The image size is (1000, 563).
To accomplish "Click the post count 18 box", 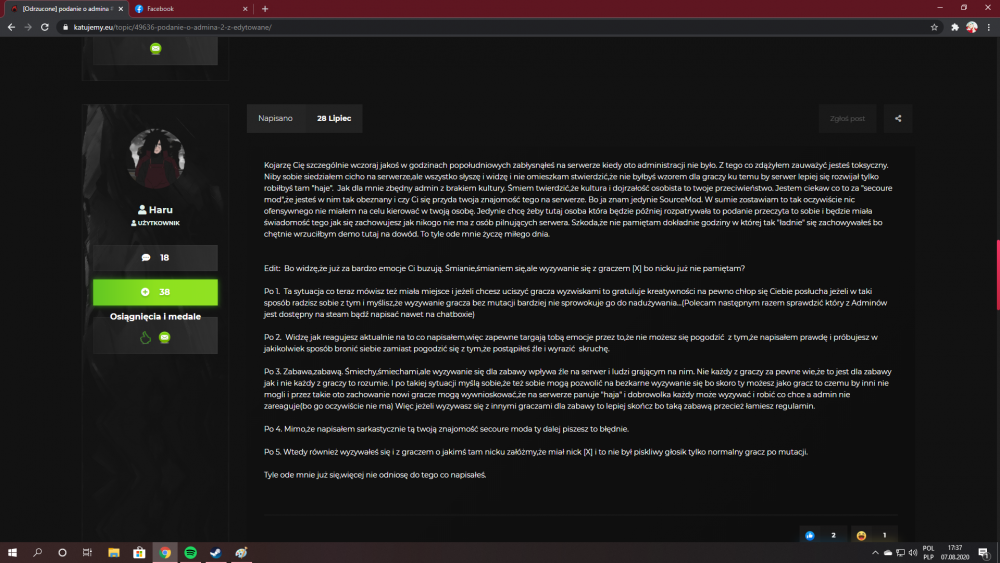I will coord(155,258).
